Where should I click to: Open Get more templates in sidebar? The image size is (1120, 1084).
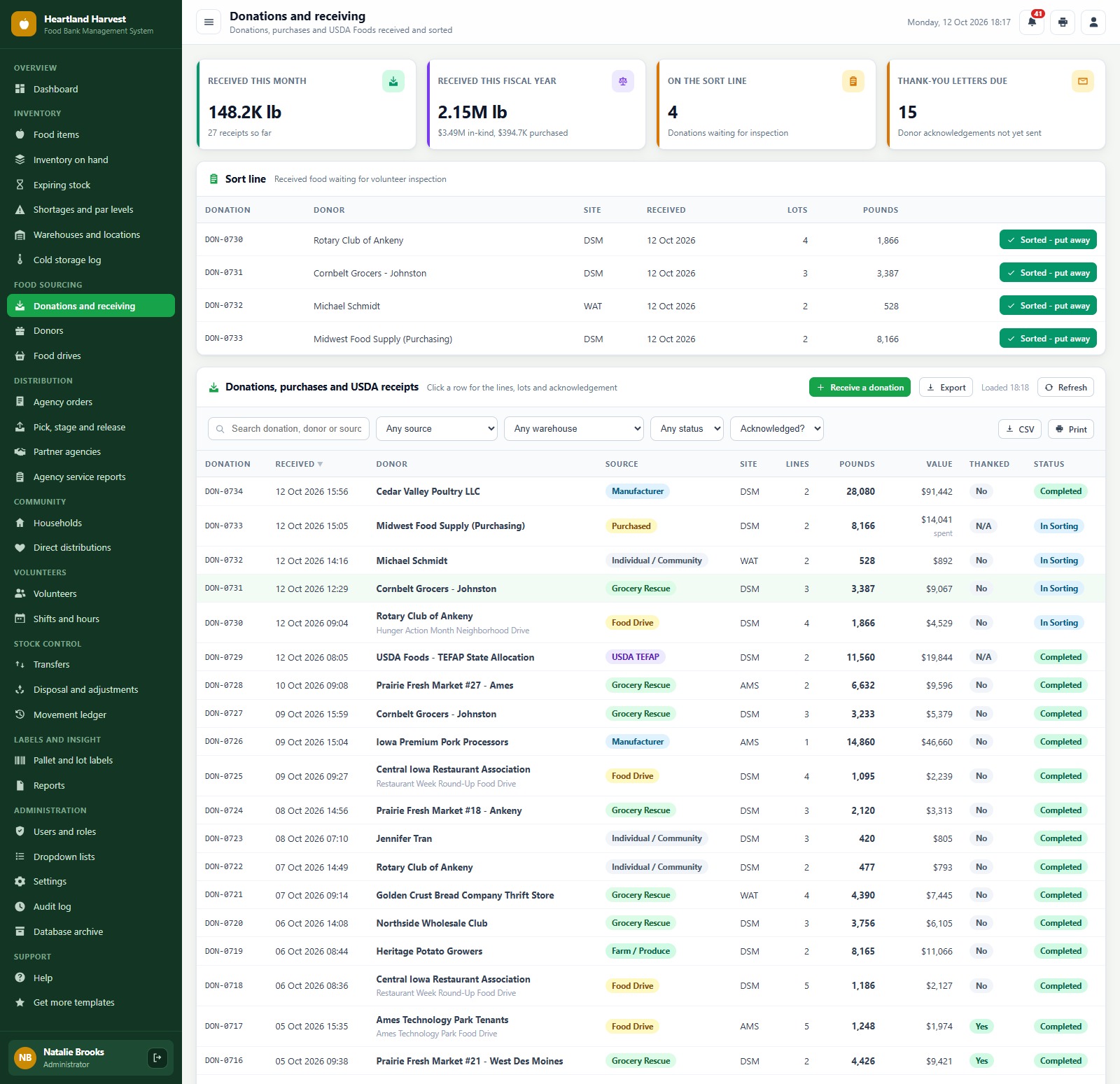pyautogui.click(x=91, y=1002)
